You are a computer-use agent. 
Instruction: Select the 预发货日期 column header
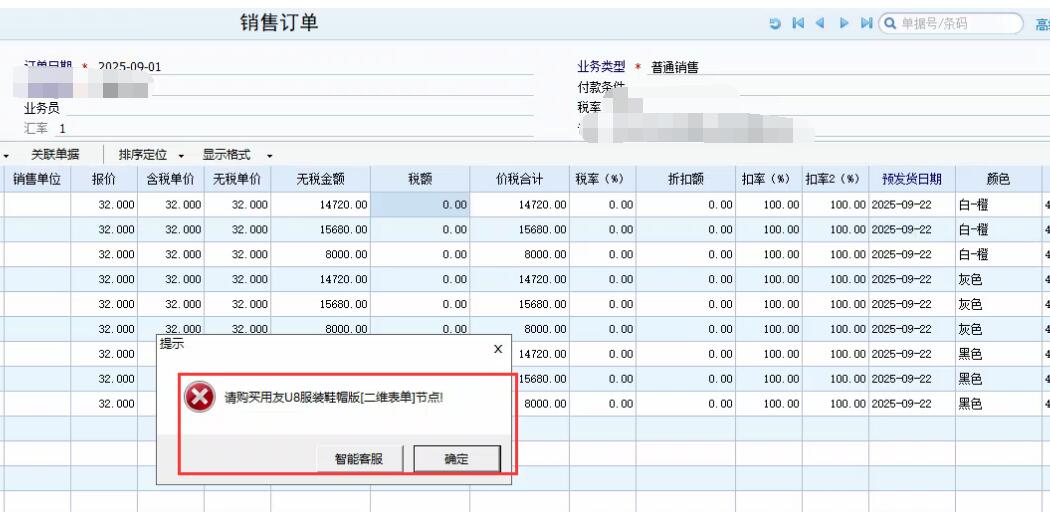coord(910,179)
